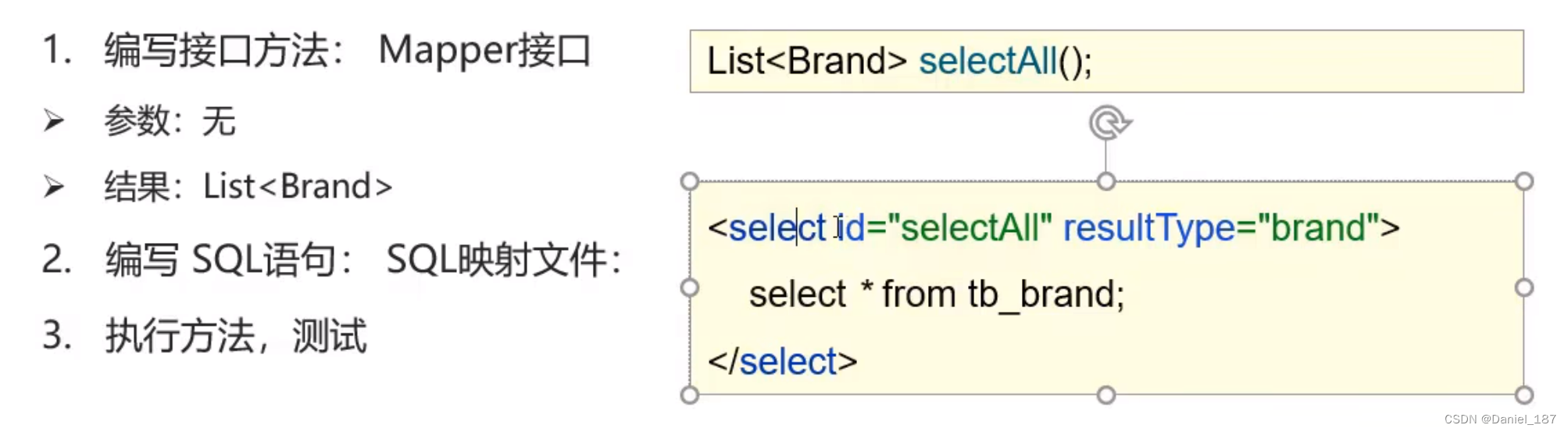Click the arrow bullet before 结果 List<Brand>

pyautogui.click(x=54, y=187)
